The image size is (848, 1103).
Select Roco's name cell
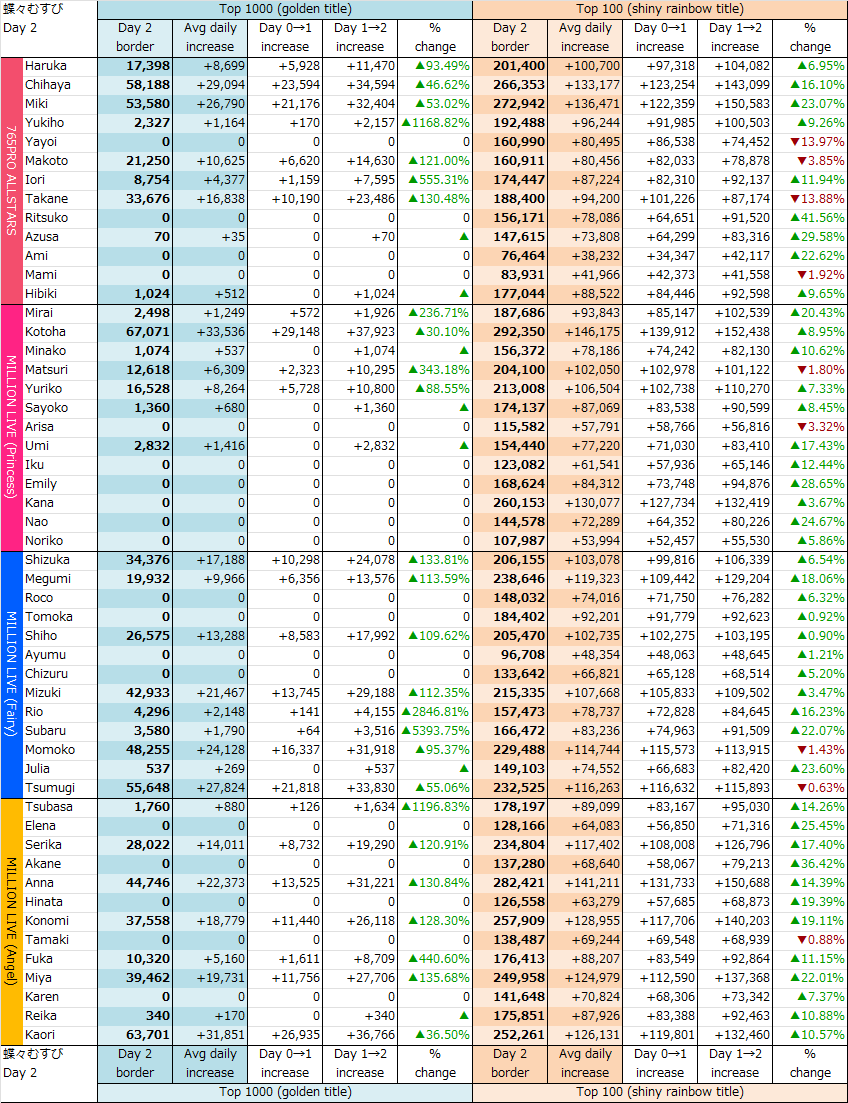(61, 598)
